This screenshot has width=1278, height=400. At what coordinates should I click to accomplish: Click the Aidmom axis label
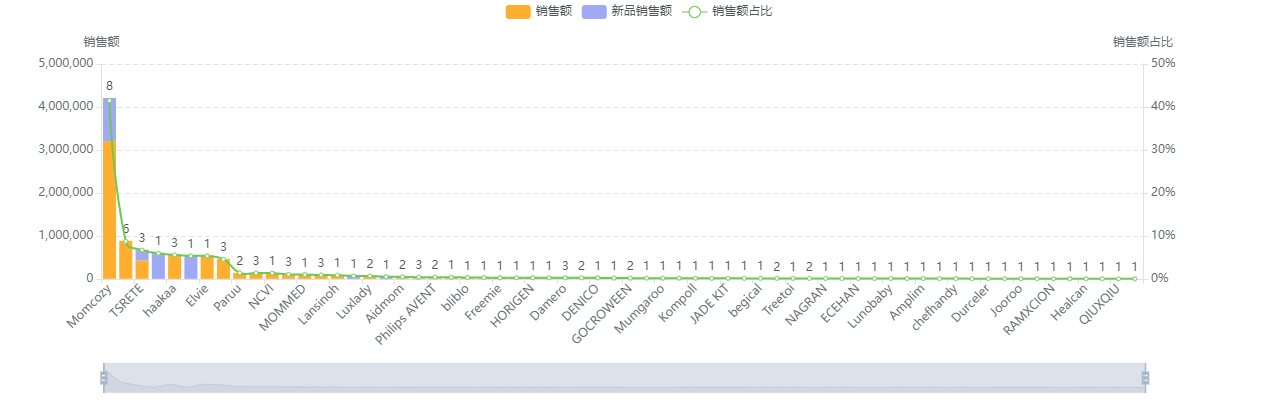tap(385, 302)
